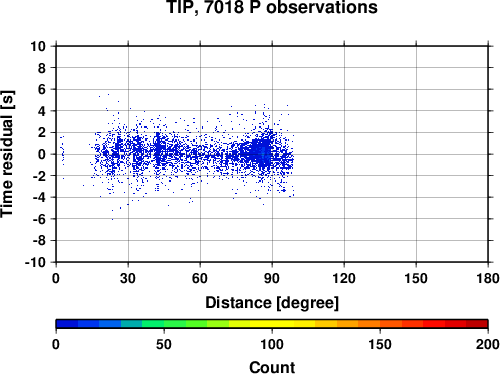
Task: Click the dense data cluster near 85 degrees
Action: [x=262, y=153]
